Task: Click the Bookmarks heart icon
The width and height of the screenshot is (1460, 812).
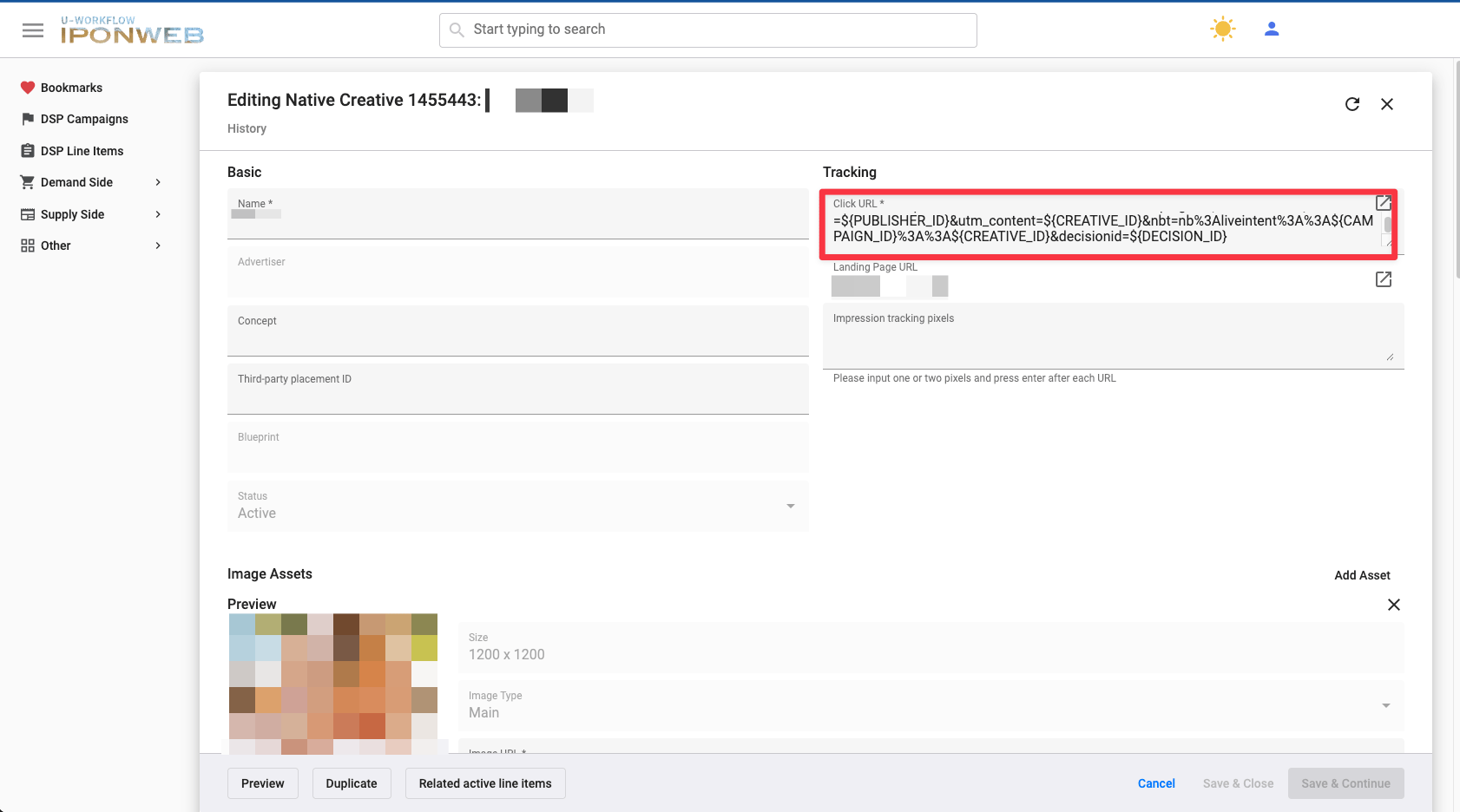Action: pos(28,88)
